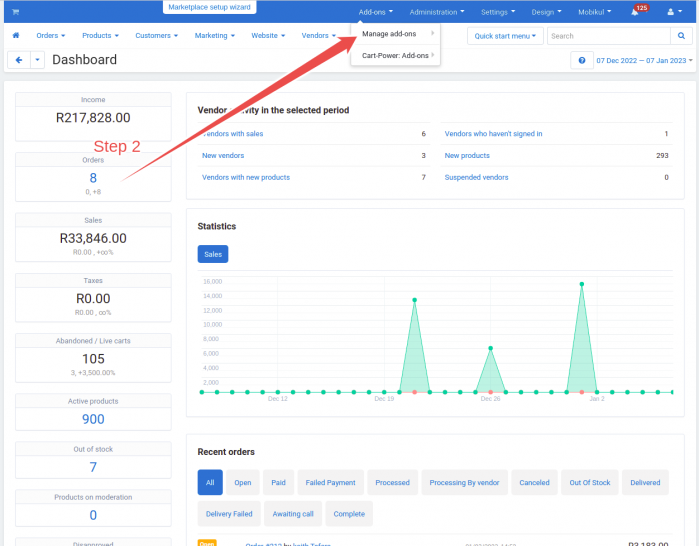Open Vendors with sales link
This screenshot has height=546, width=700.
coord(233,133)
